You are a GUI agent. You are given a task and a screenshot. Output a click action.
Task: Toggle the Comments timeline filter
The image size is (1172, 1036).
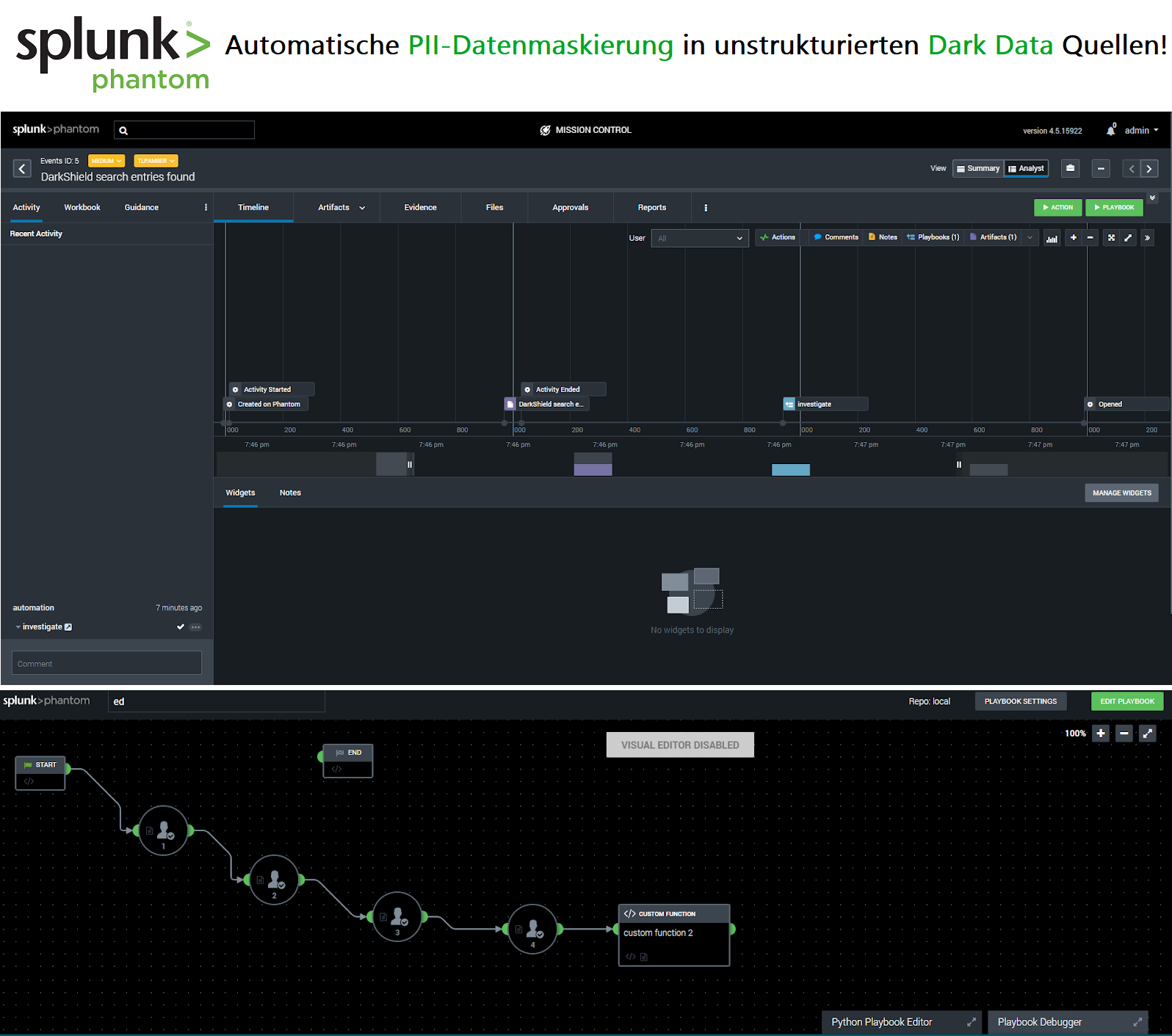tap(836, 237)
